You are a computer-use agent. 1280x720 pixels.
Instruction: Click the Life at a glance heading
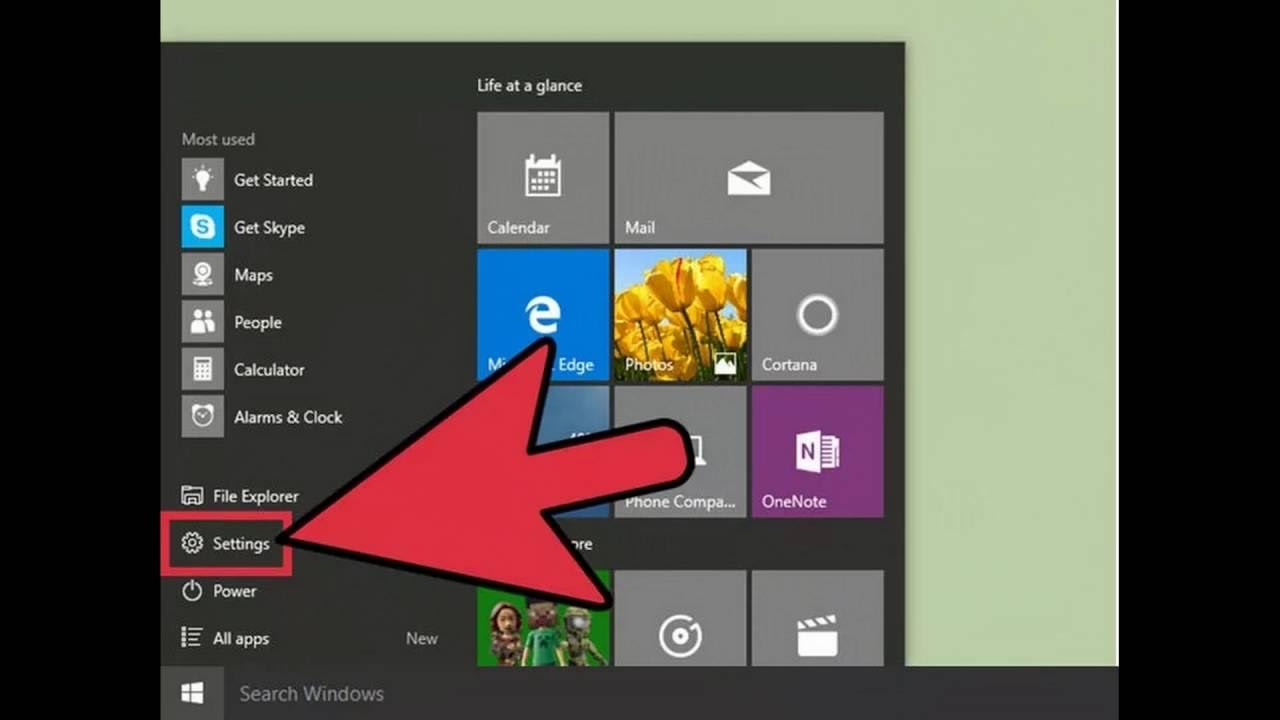pos(529,86)
